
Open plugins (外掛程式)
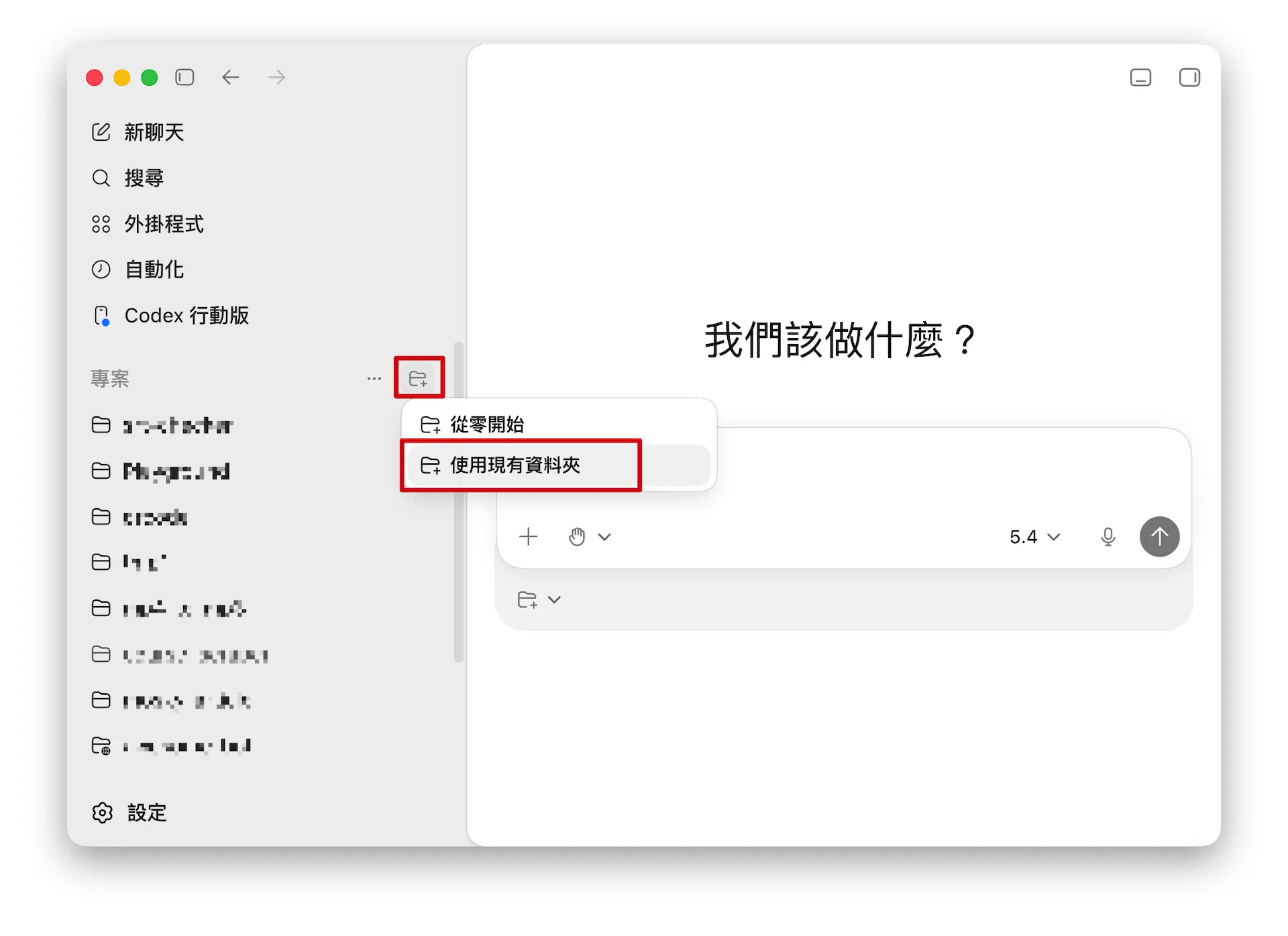tap(148, 224)
